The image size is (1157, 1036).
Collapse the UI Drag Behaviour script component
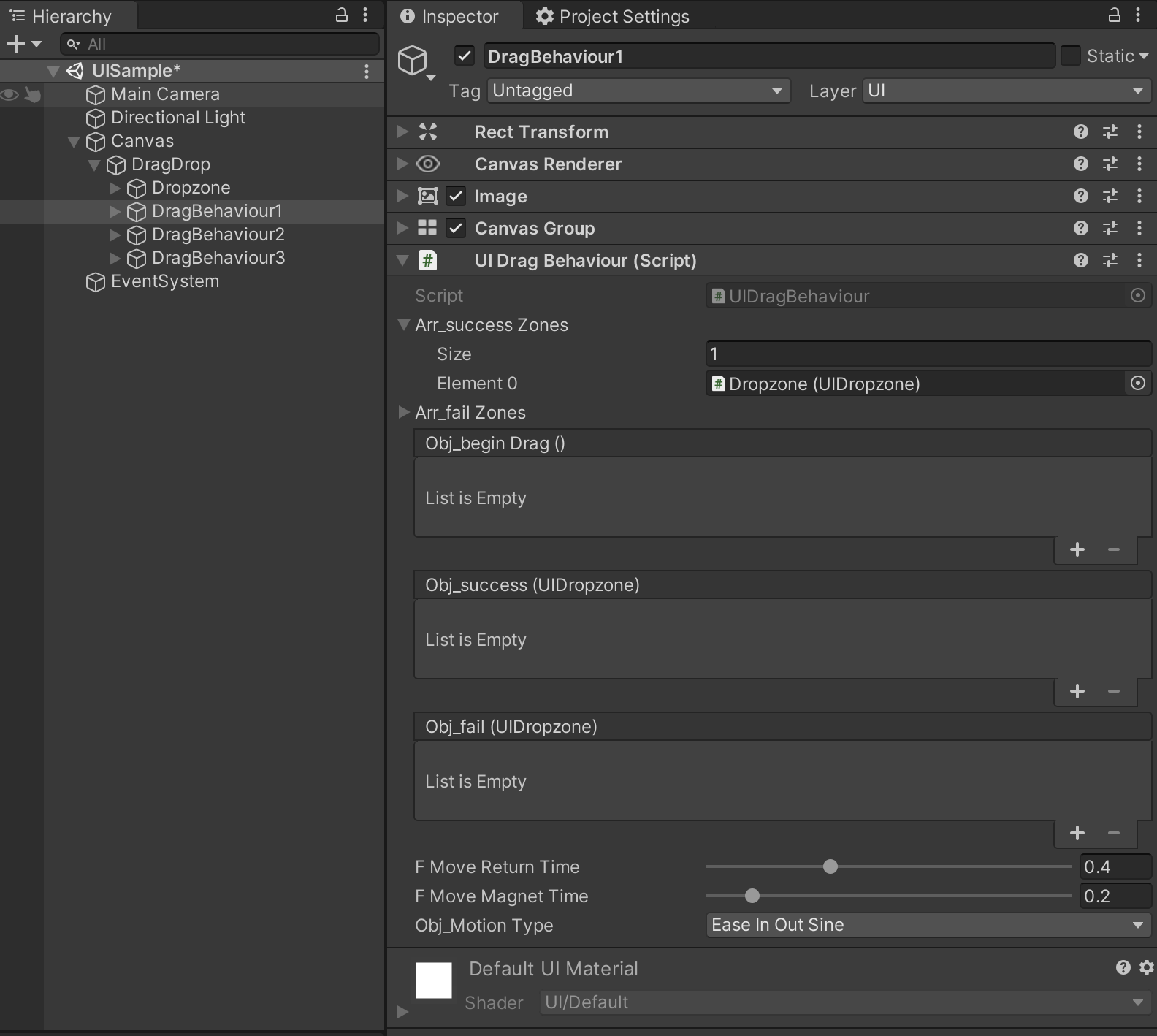(x=402, y=260)
